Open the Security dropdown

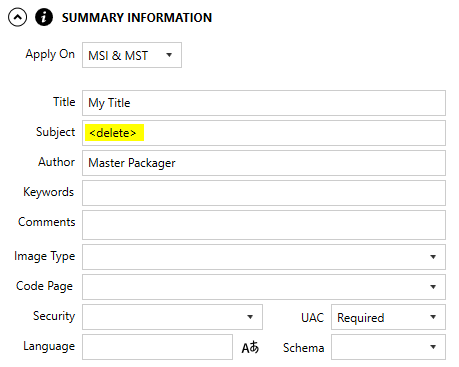(x=172, y=317)
